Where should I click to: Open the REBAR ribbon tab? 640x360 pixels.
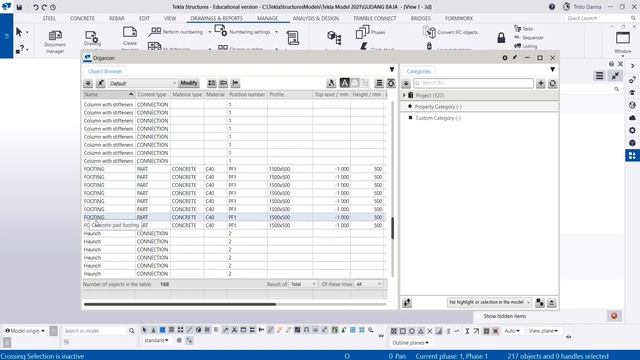coord(116,18)
